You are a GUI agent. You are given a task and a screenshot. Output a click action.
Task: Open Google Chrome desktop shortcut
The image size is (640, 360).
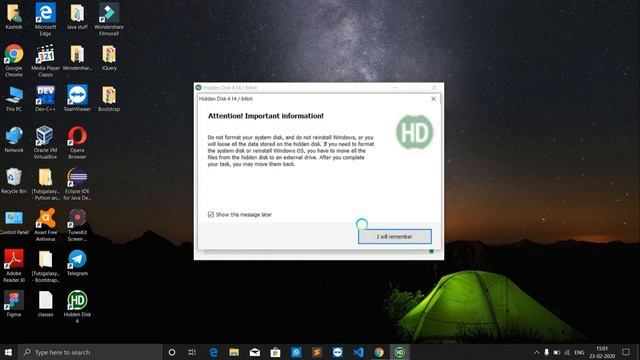(x=14, y=60)
